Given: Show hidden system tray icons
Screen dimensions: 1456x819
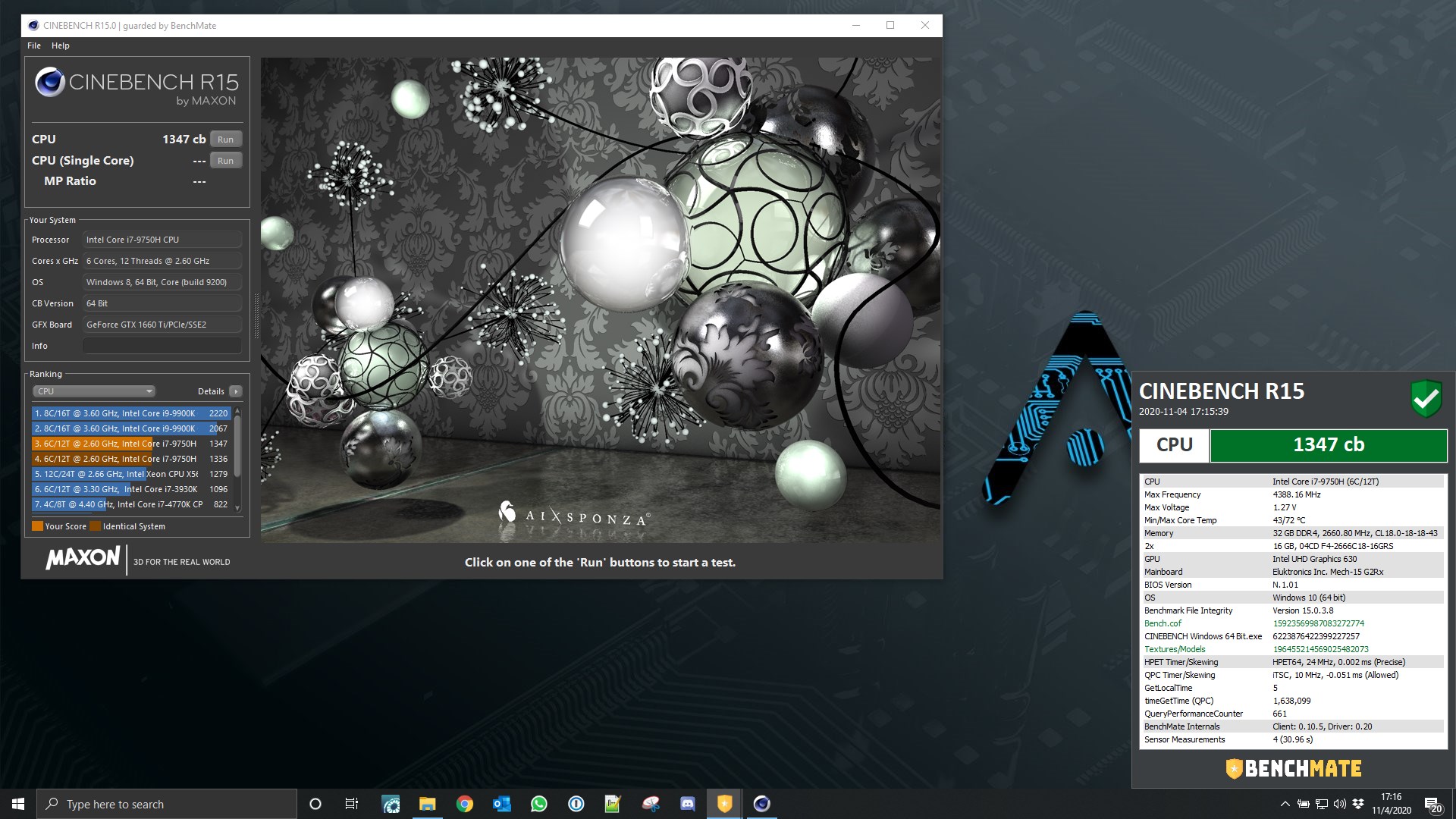Looking at the screenshot, I should [1285, 804].
